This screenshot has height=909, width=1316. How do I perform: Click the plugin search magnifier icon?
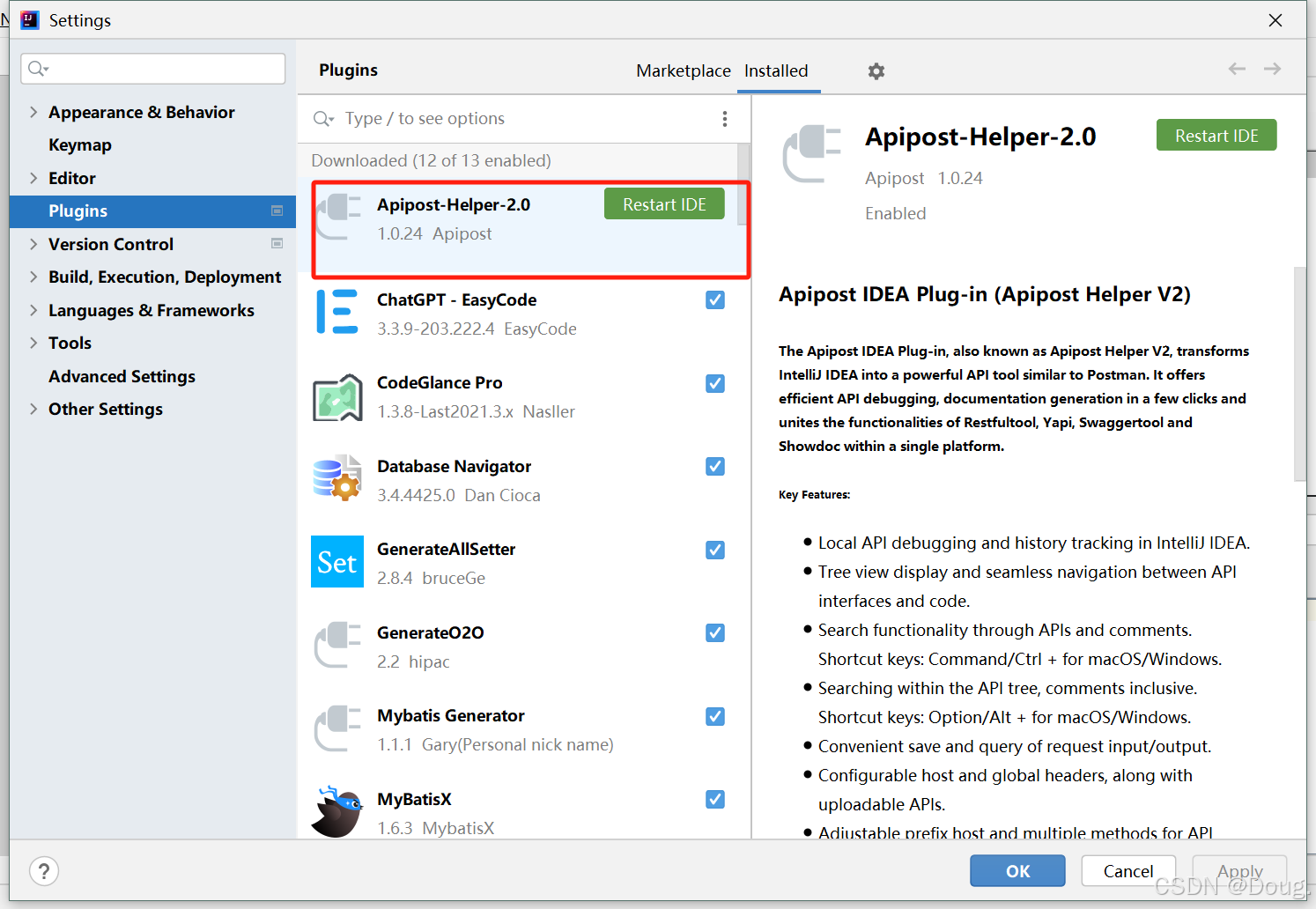[x=323, y=119]
